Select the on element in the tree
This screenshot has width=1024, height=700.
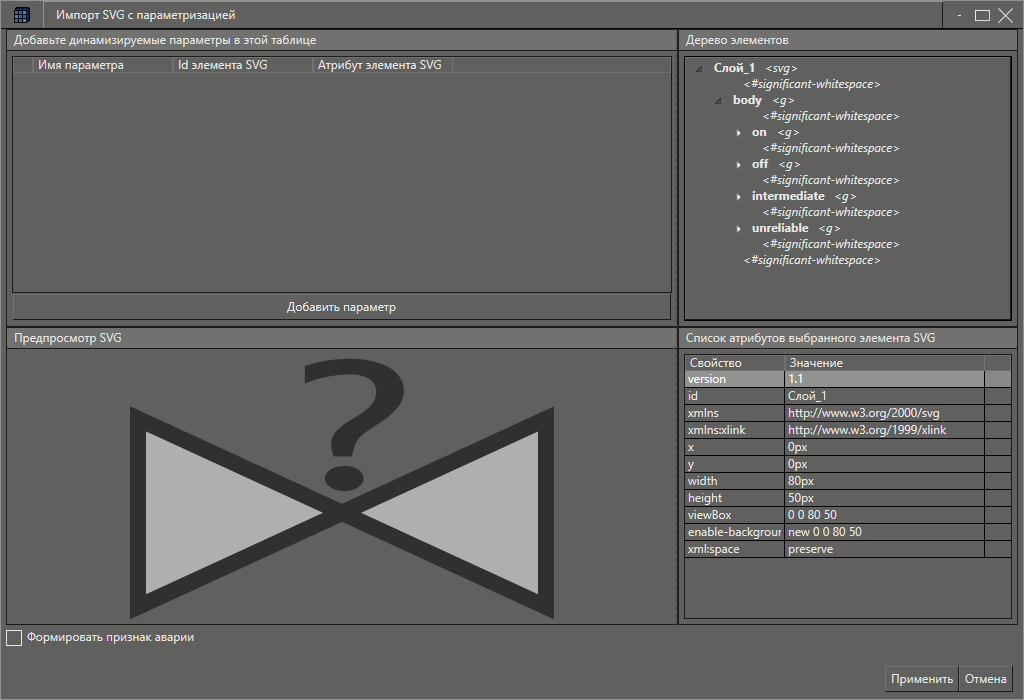[x=758, y=131]
